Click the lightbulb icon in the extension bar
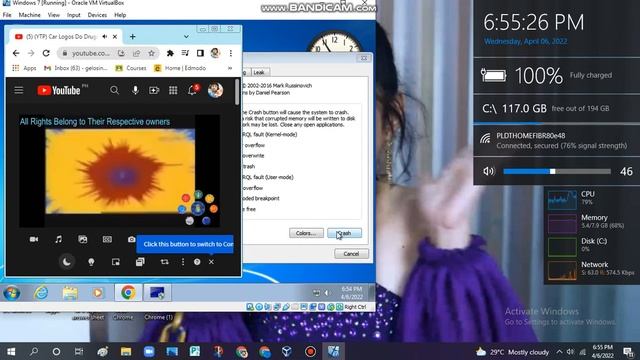This screenshot has height=360, width=640. coord(91,262)
